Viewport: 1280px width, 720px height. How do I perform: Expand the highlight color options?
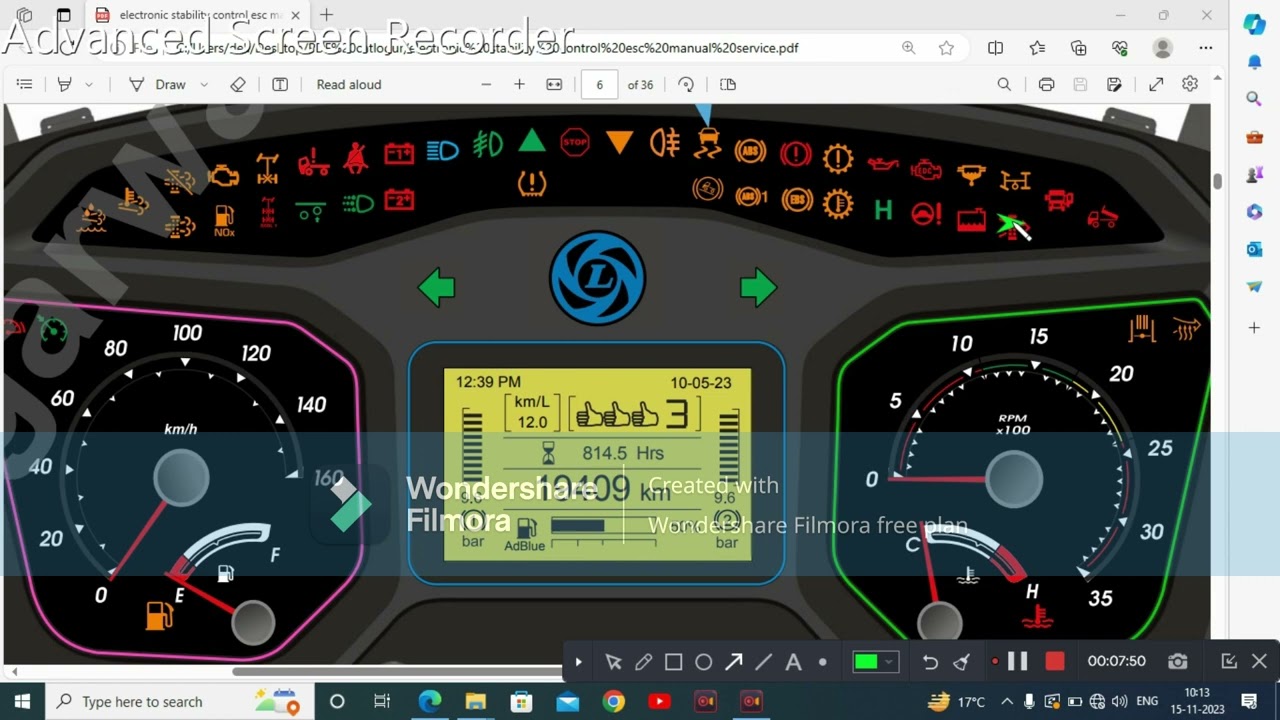tap(89, 85)
